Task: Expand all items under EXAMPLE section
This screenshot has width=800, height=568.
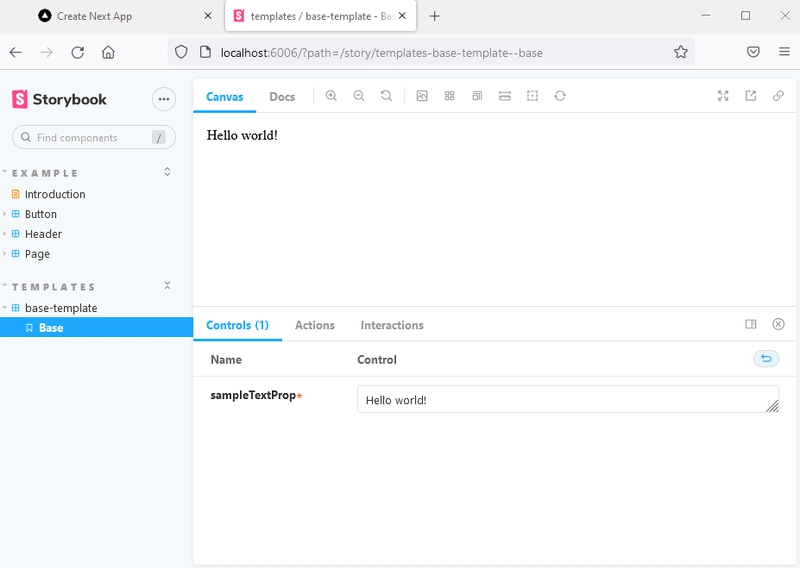Action: point(167,172)
